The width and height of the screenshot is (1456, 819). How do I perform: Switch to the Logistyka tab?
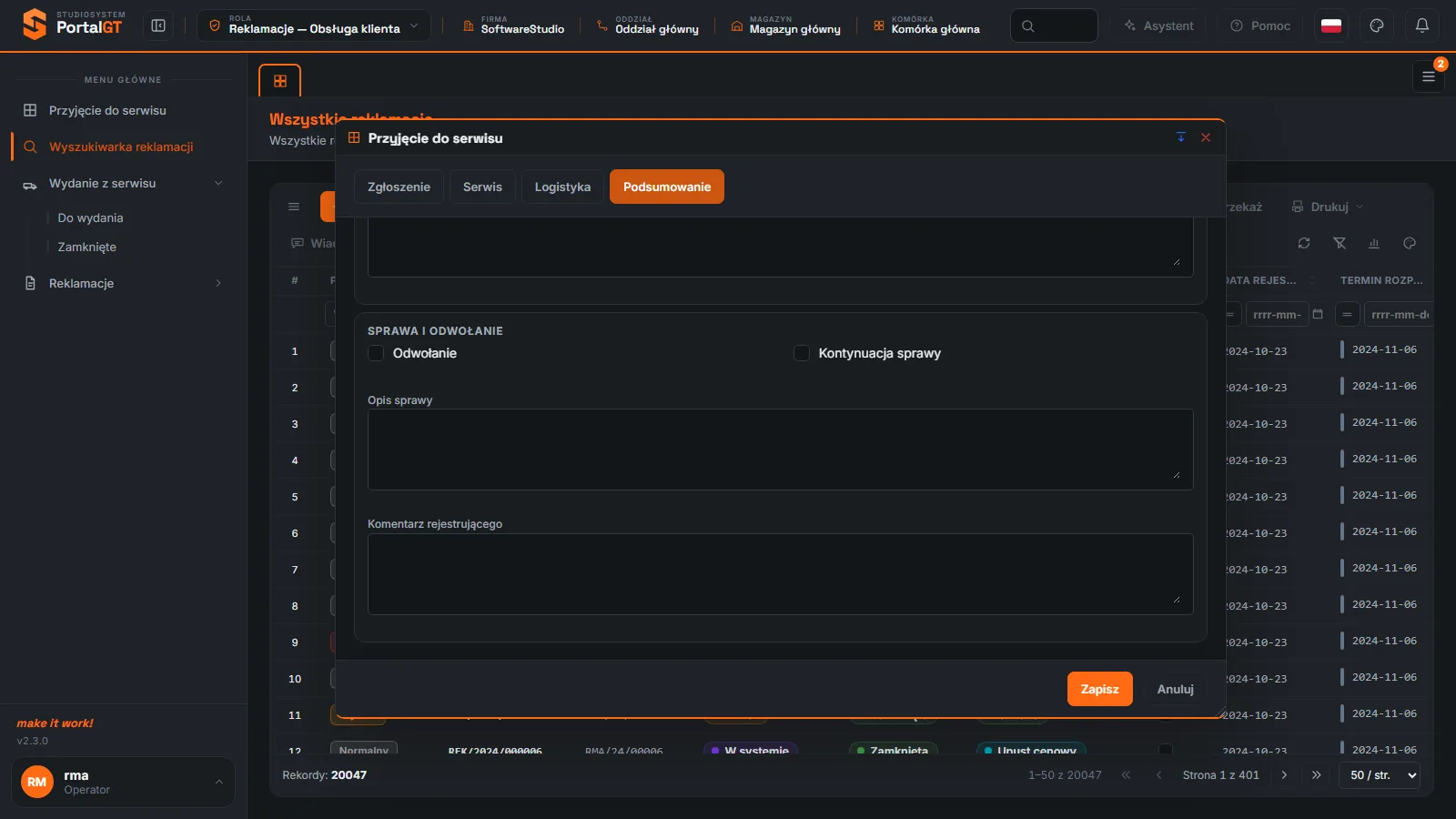coord(562,187)
